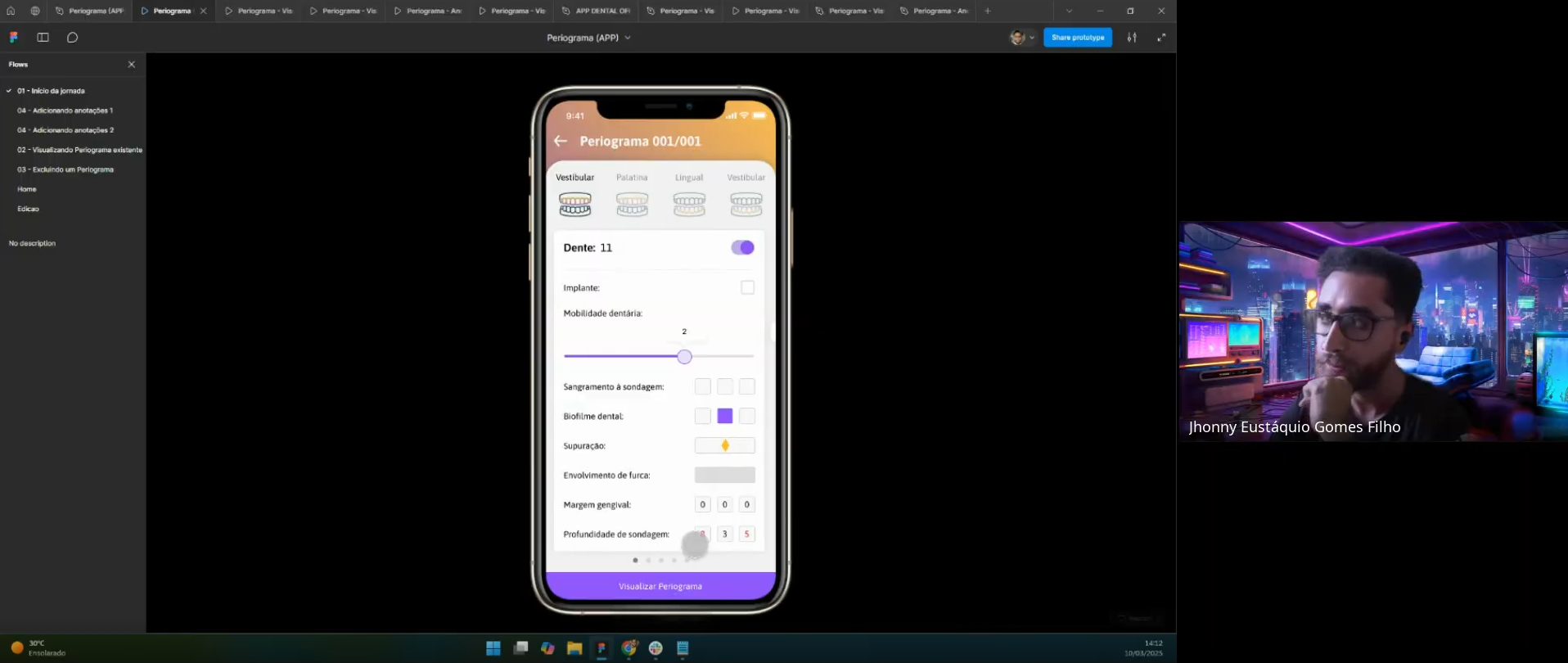Select the Lingual teeth icon
Image resolution: width=1568 pixels, height=663 pixels.
coord(689,204)
